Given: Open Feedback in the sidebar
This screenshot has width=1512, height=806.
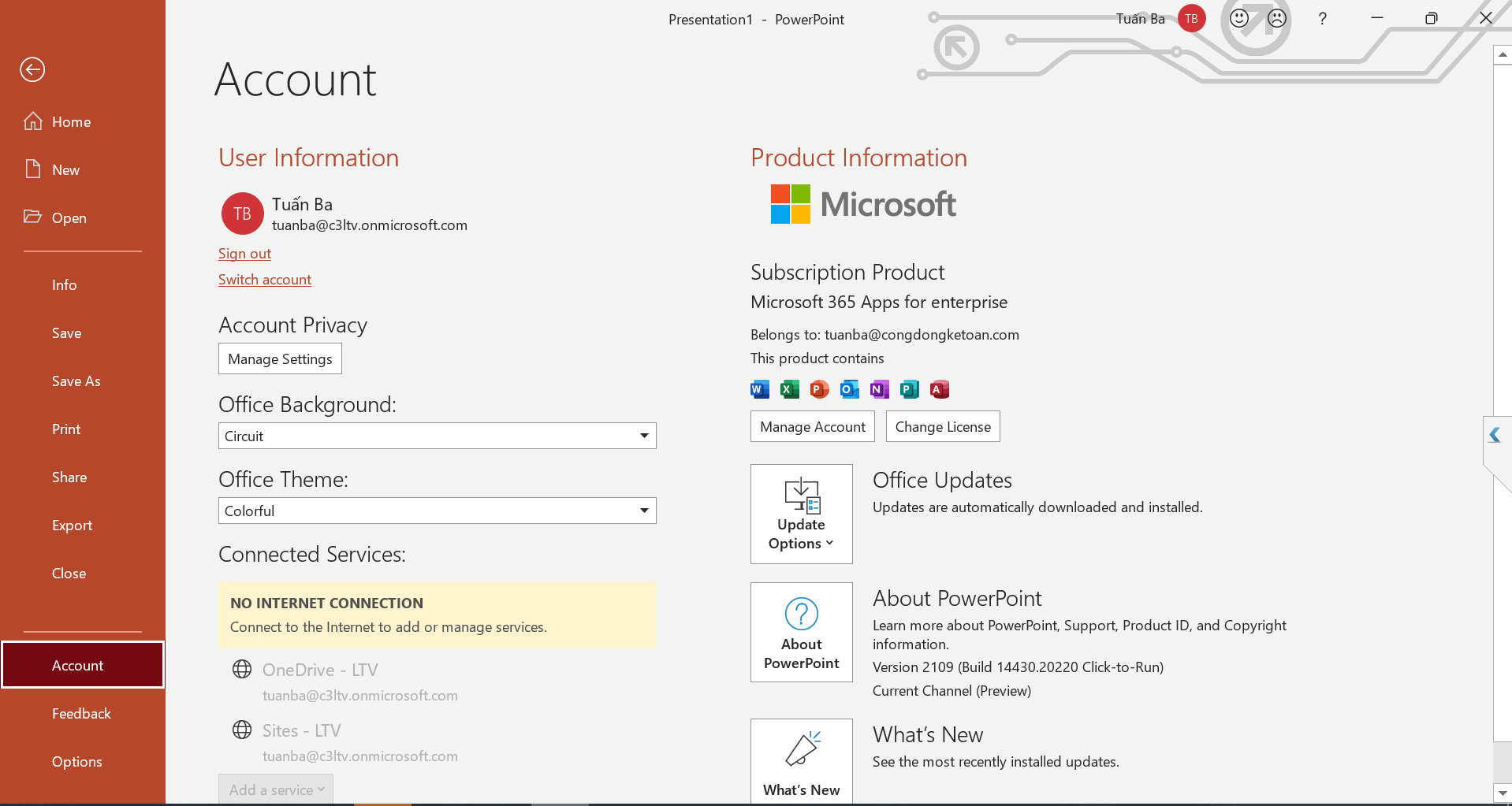Looking at the screenshot, I should point(83,714).
